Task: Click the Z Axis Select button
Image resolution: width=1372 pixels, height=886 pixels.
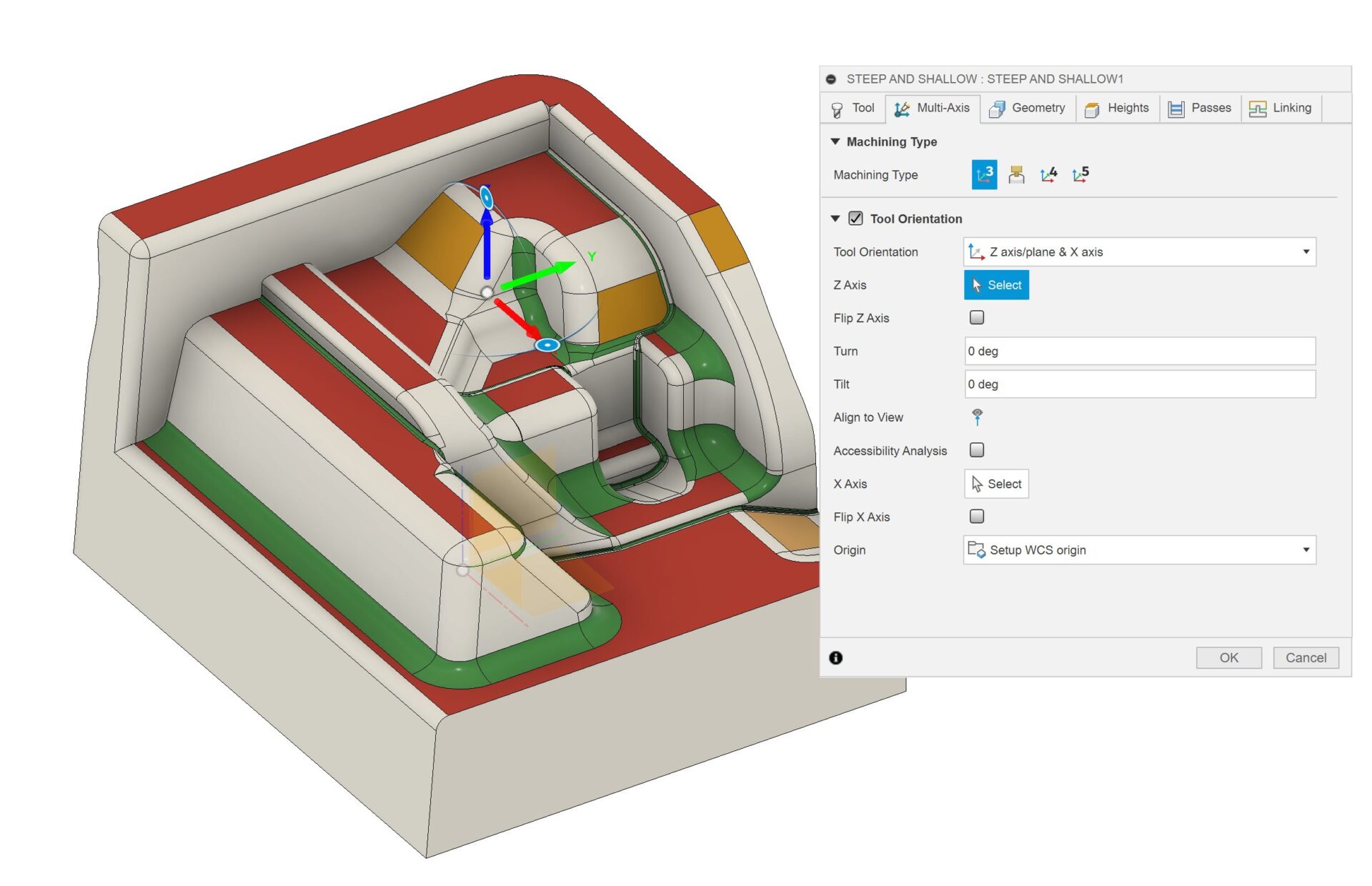Action: click(996, 284)
